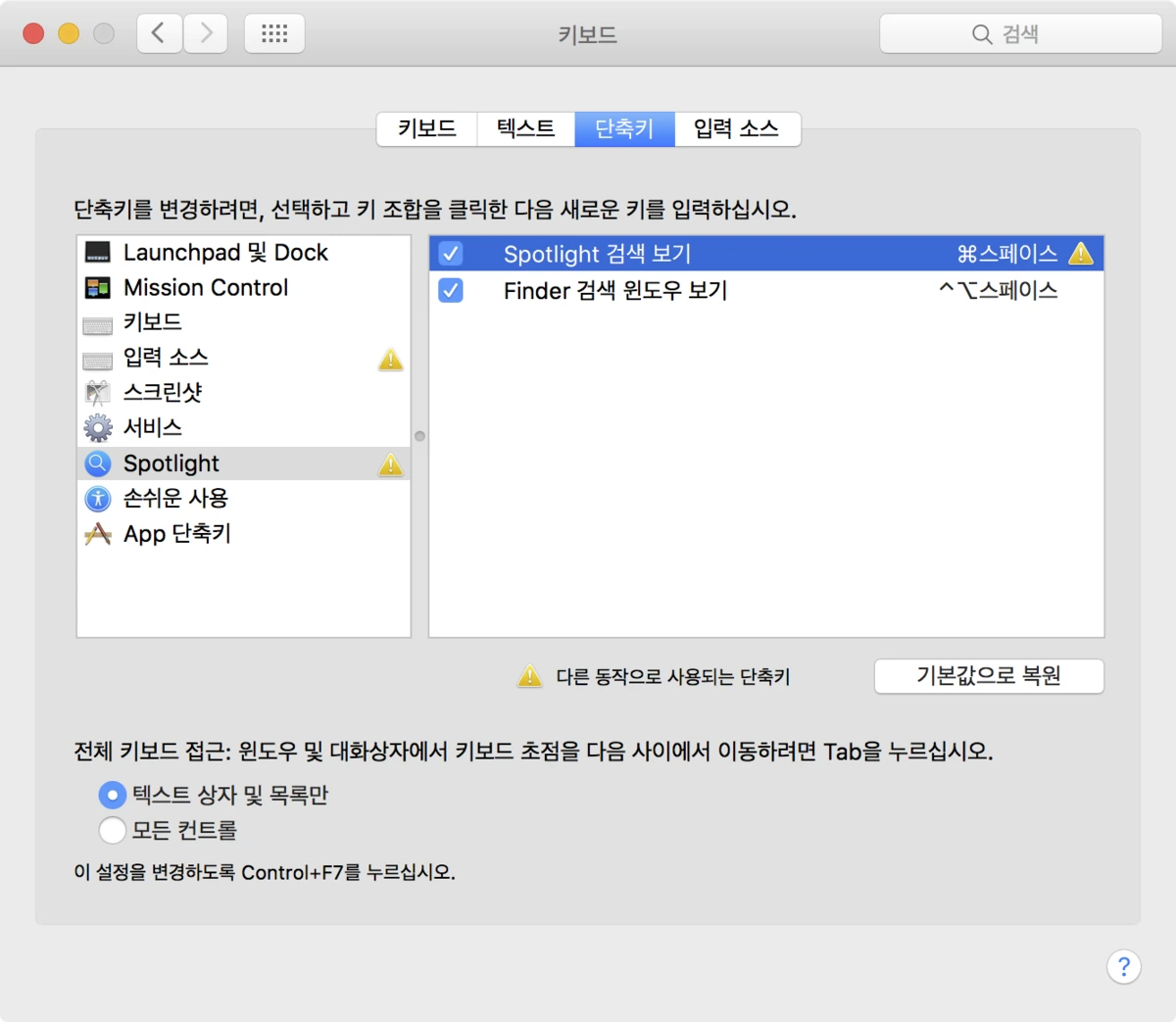Select 서비스 category row
The height and width of the screenshot is (1022, 1176).
[244, 428]
